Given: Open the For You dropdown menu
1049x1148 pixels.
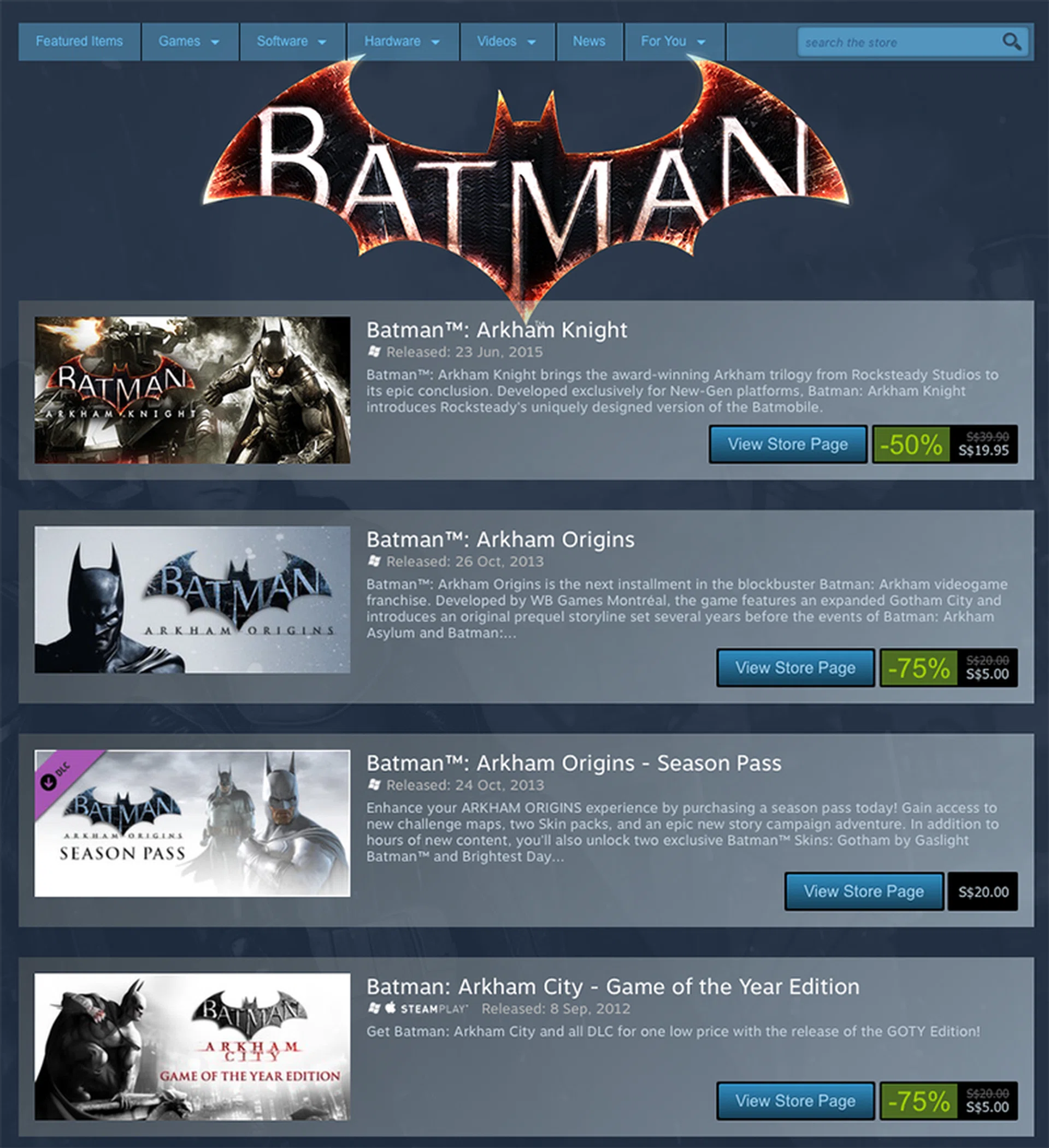Looking at the screenshot, I should click(x=675, y=42).
